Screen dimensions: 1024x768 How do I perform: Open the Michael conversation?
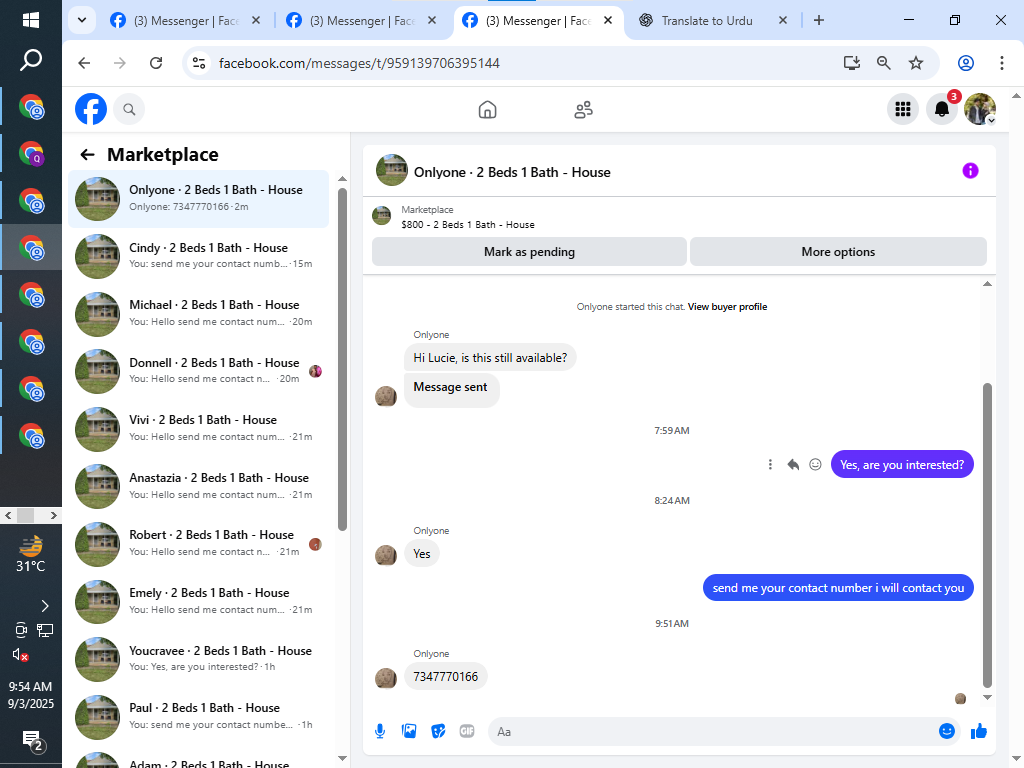coord(199,313)
